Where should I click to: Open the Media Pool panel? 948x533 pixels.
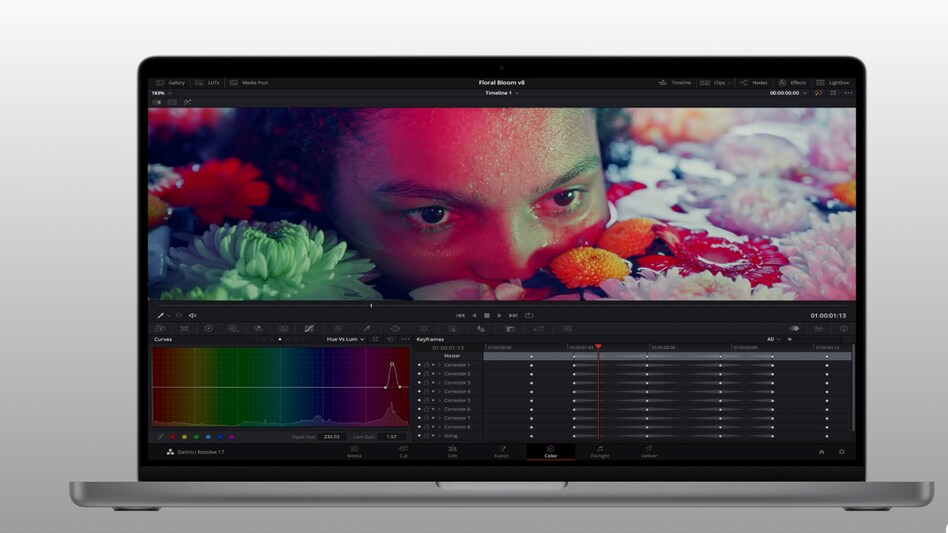249,83
